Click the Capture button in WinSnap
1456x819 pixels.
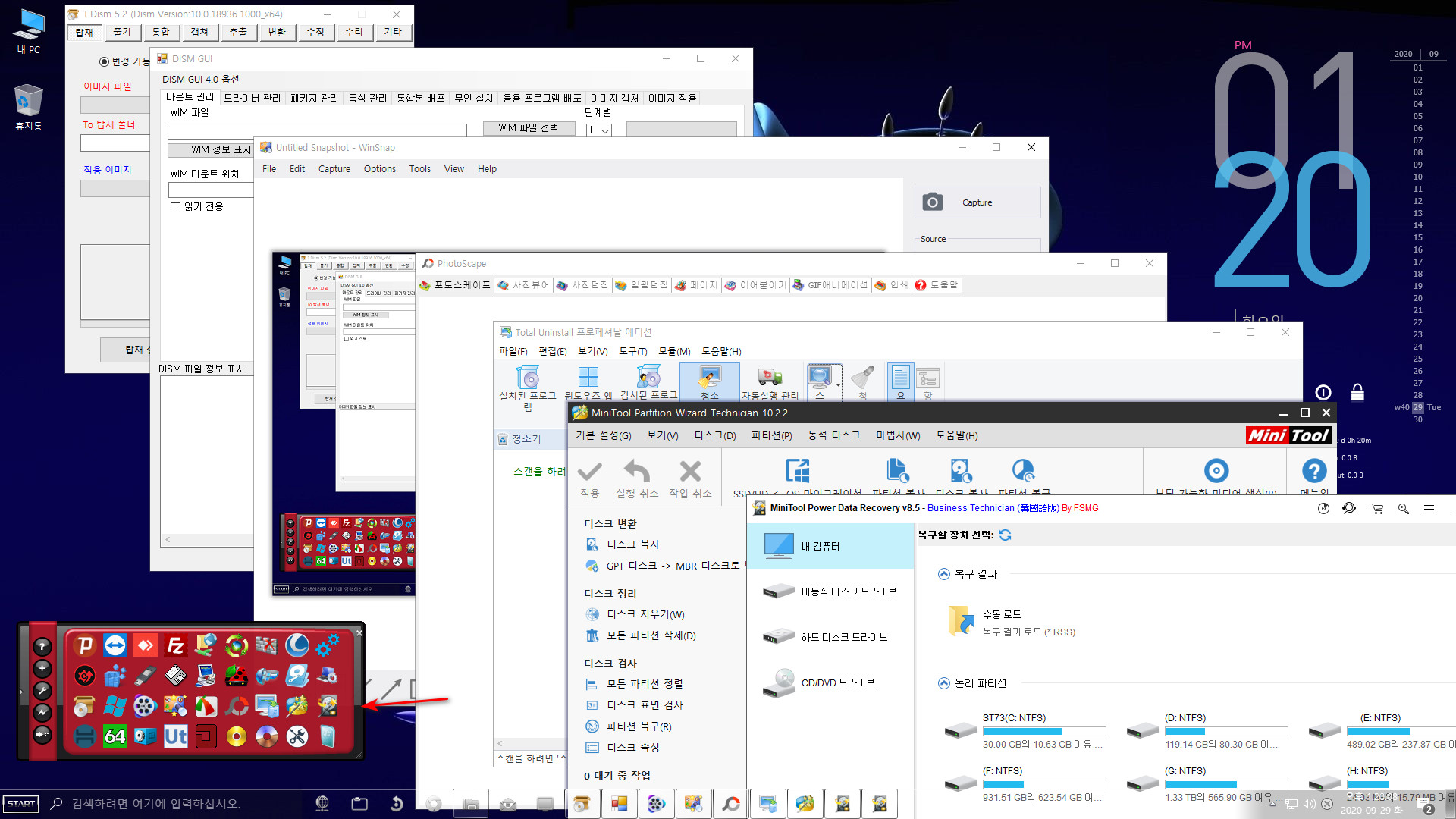pos(977,202)
